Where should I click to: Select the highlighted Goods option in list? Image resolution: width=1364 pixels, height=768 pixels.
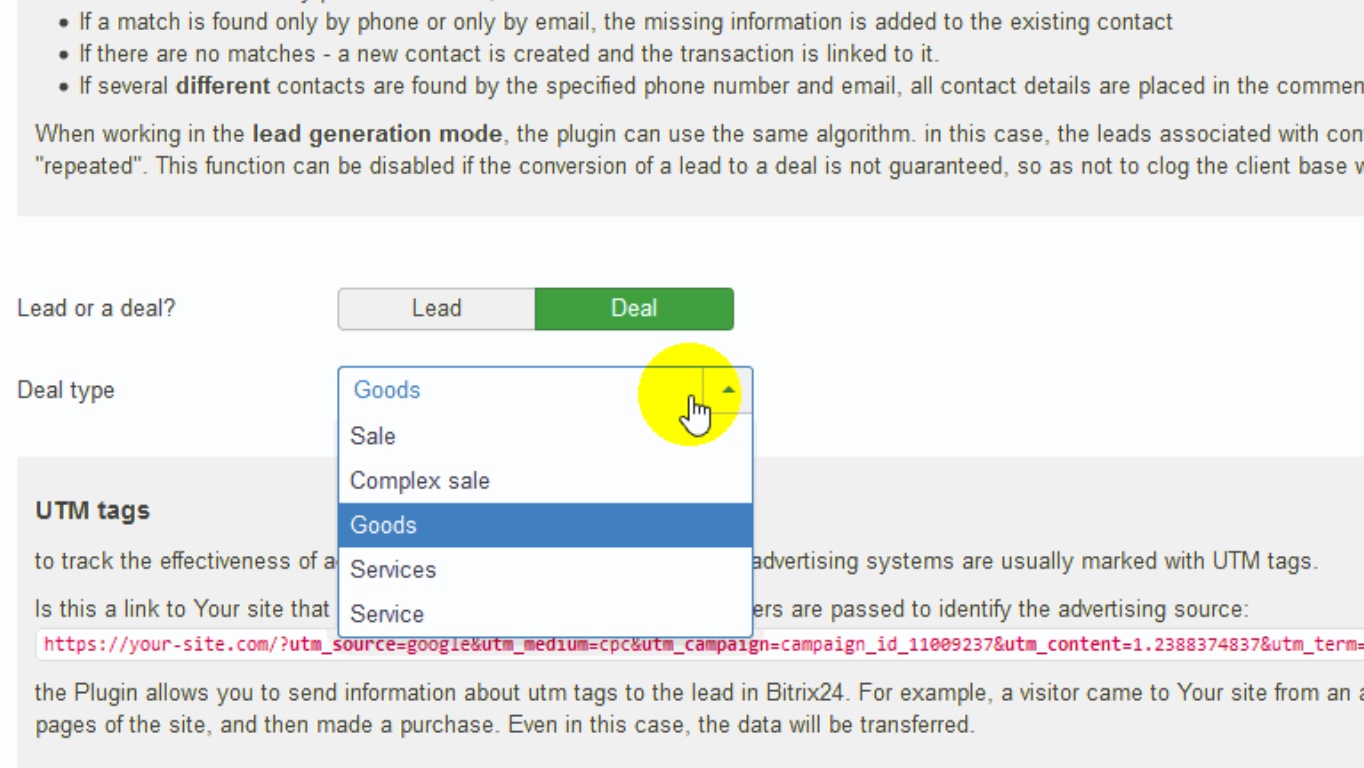click(x=384, y=525)
